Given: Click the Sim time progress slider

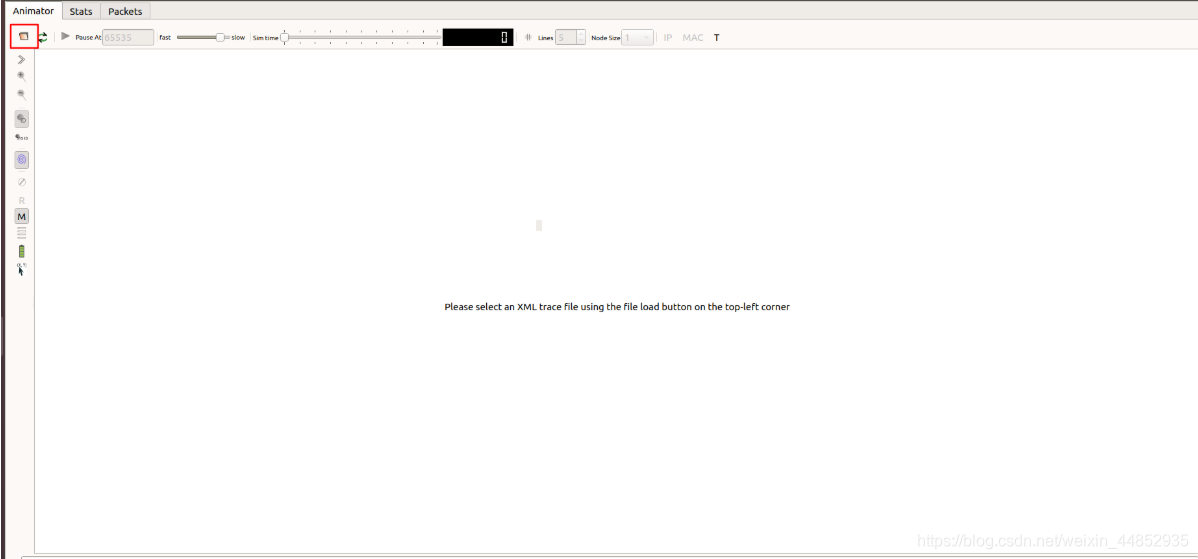Looking at the screenshot, I should (x=361, y=37).
